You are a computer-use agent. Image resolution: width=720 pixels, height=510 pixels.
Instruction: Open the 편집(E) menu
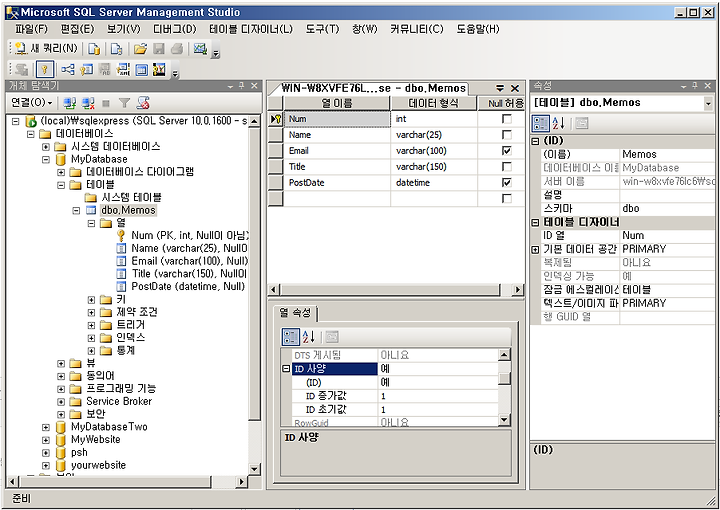[x=77, y=29]
